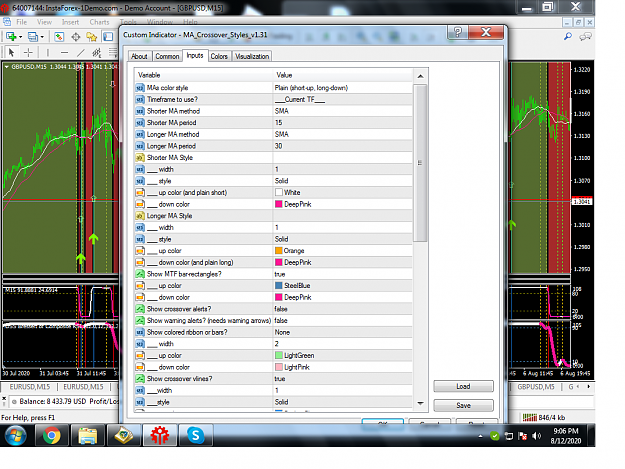Image resolution: width=625 pixels, height=469 pixels.
Task: Switch to the Visualization tab
Action: pyautogui.click(x=252, y=56)
